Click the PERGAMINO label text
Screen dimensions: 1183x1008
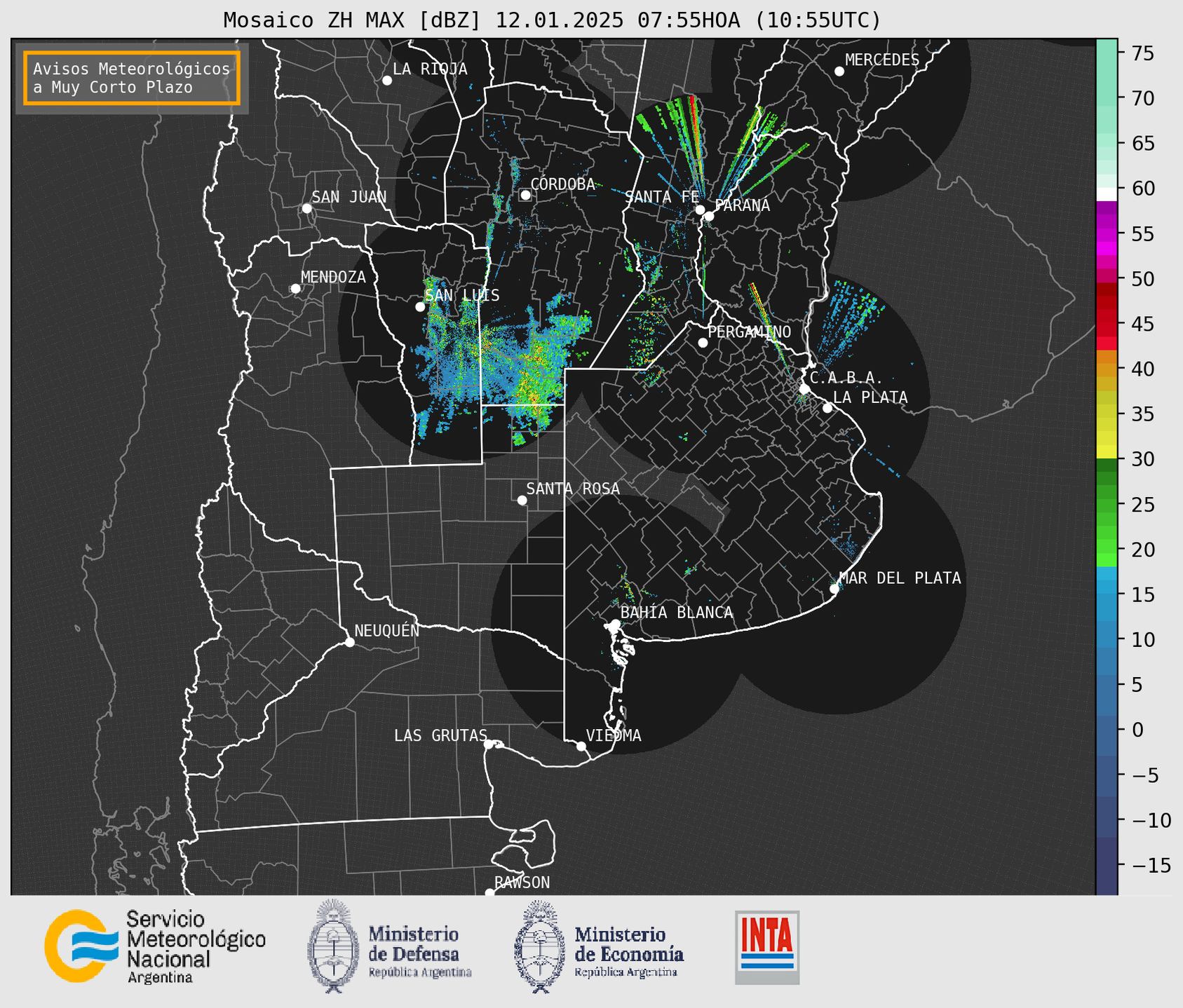click(750, 332)
